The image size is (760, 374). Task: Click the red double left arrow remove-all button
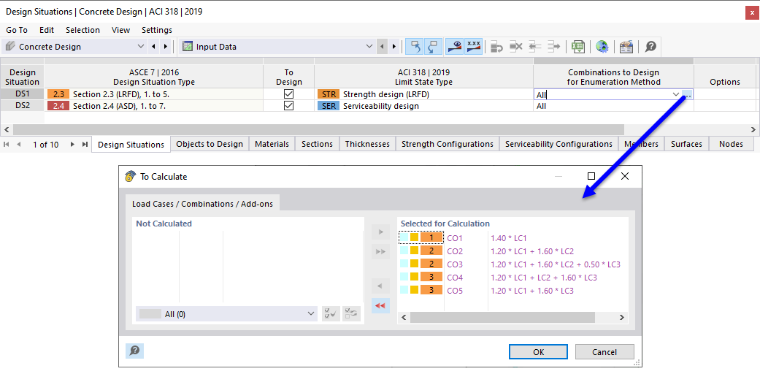(381, 306)
